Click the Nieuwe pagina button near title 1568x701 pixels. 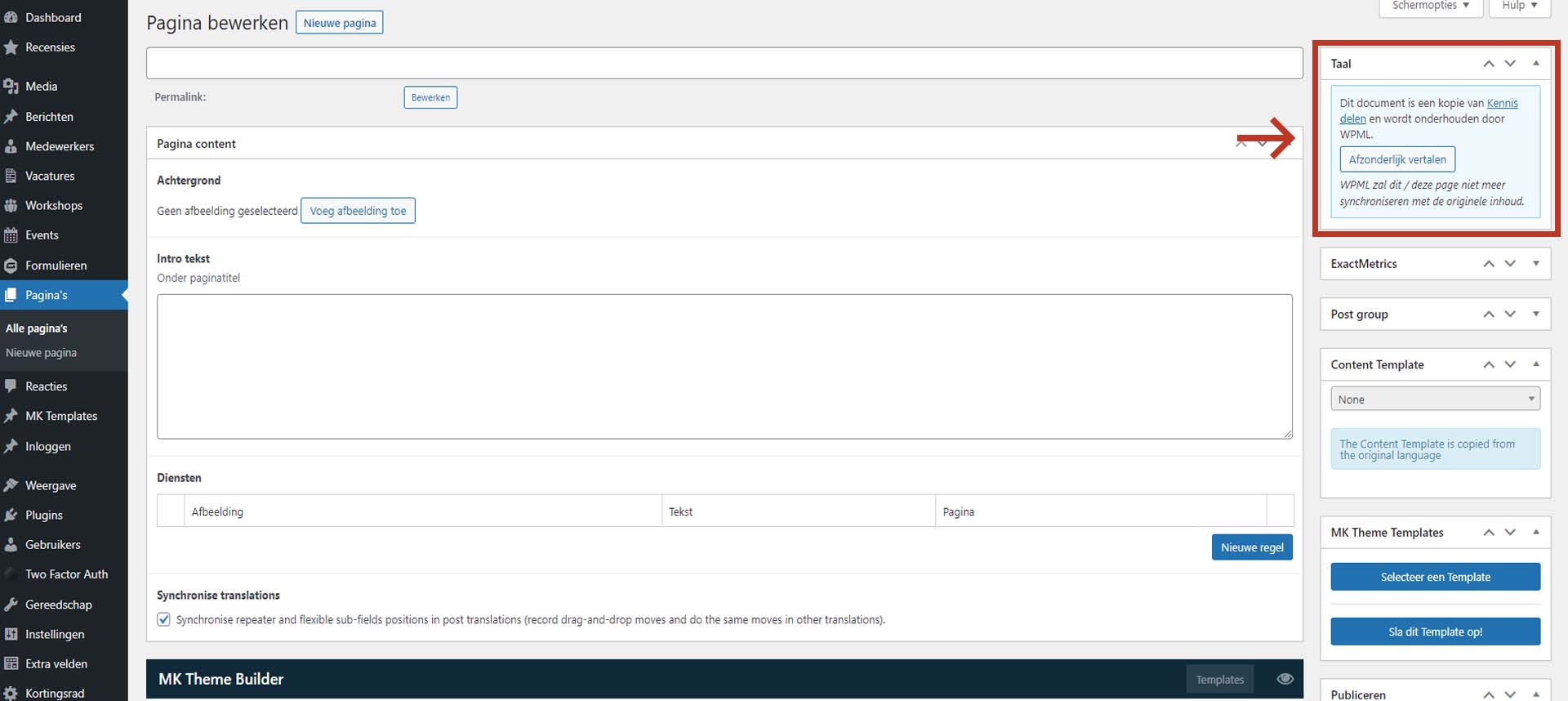(x=339, y=23)
